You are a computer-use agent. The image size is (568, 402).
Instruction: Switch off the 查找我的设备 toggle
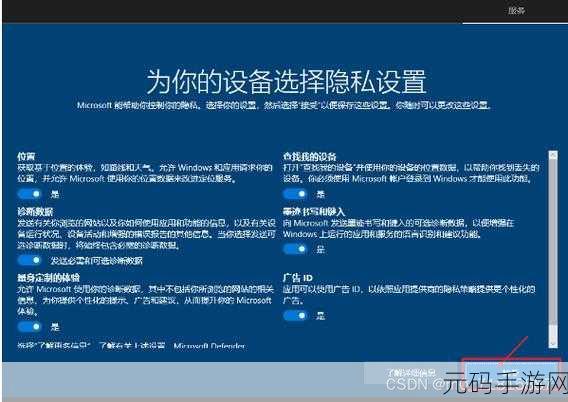point(295,194)
